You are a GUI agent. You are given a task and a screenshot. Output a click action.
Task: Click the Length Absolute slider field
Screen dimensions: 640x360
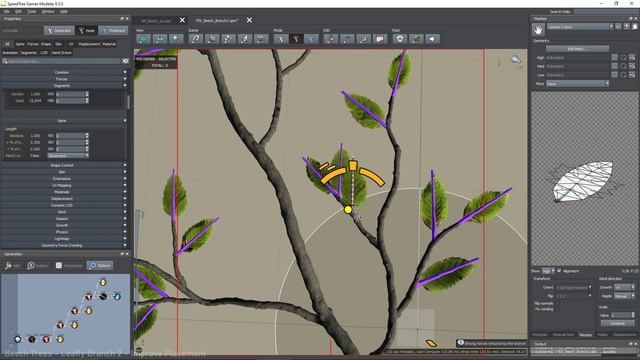(72, 136)
